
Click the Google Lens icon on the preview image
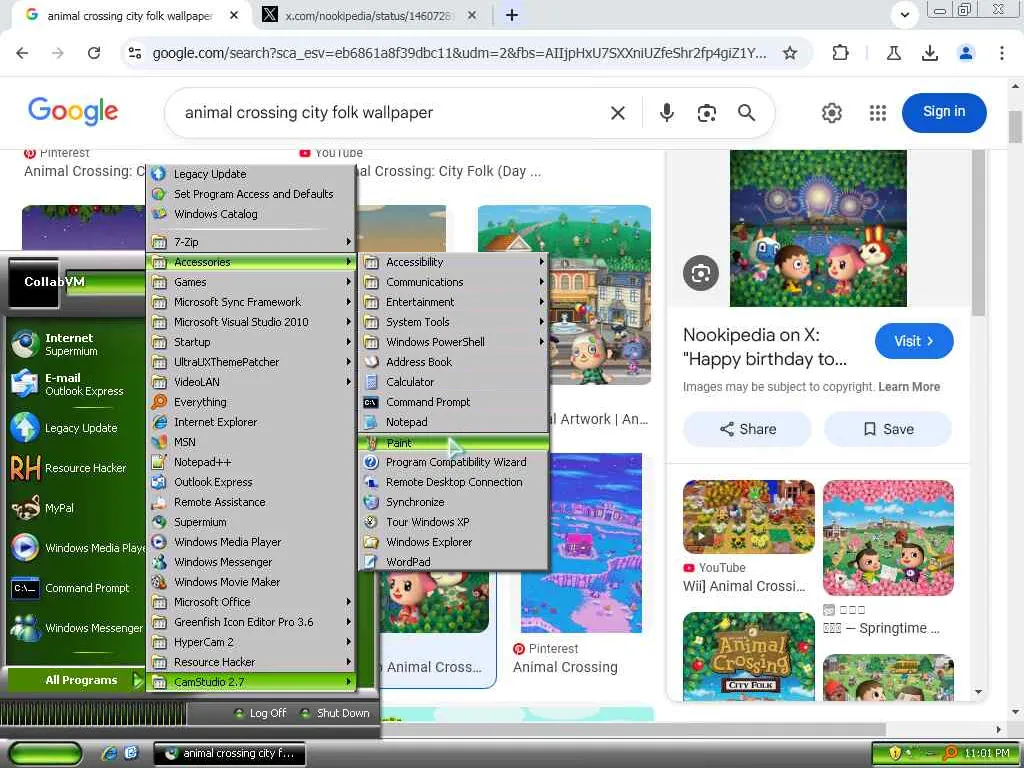[701, 273]
